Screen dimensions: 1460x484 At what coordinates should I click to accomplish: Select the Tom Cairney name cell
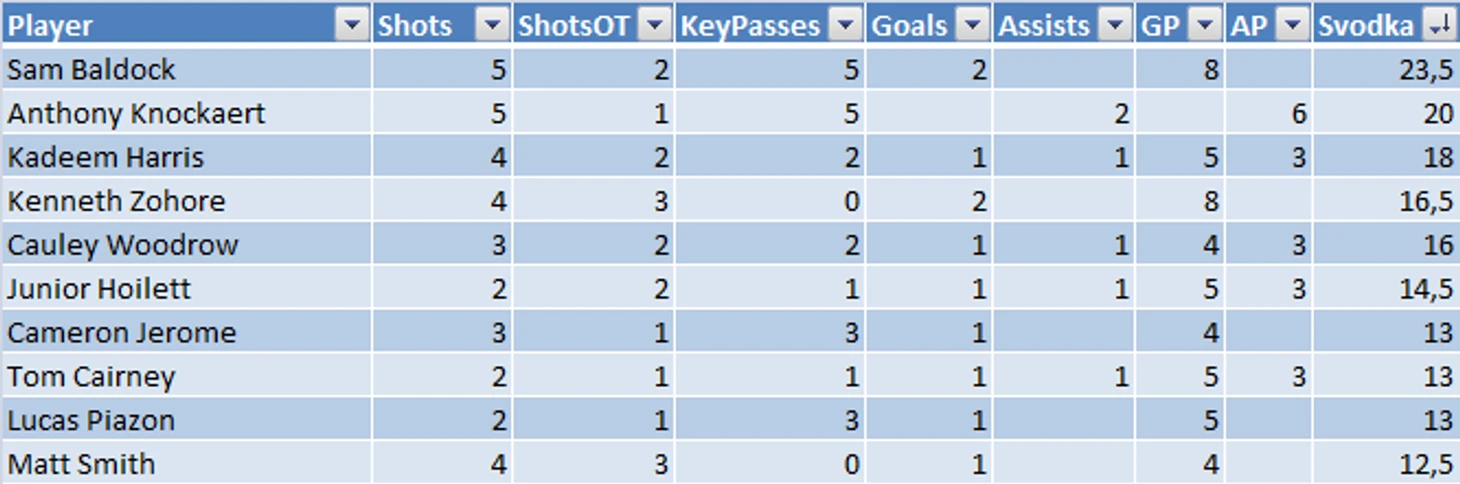point(186,376)
